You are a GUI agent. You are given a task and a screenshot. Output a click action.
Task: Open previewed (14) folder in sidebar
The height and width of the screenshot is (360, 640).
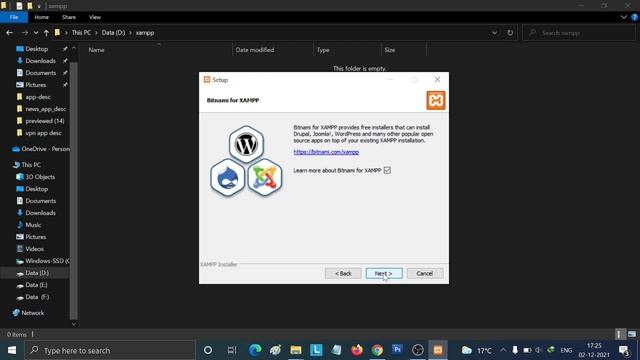click(44, 121)
